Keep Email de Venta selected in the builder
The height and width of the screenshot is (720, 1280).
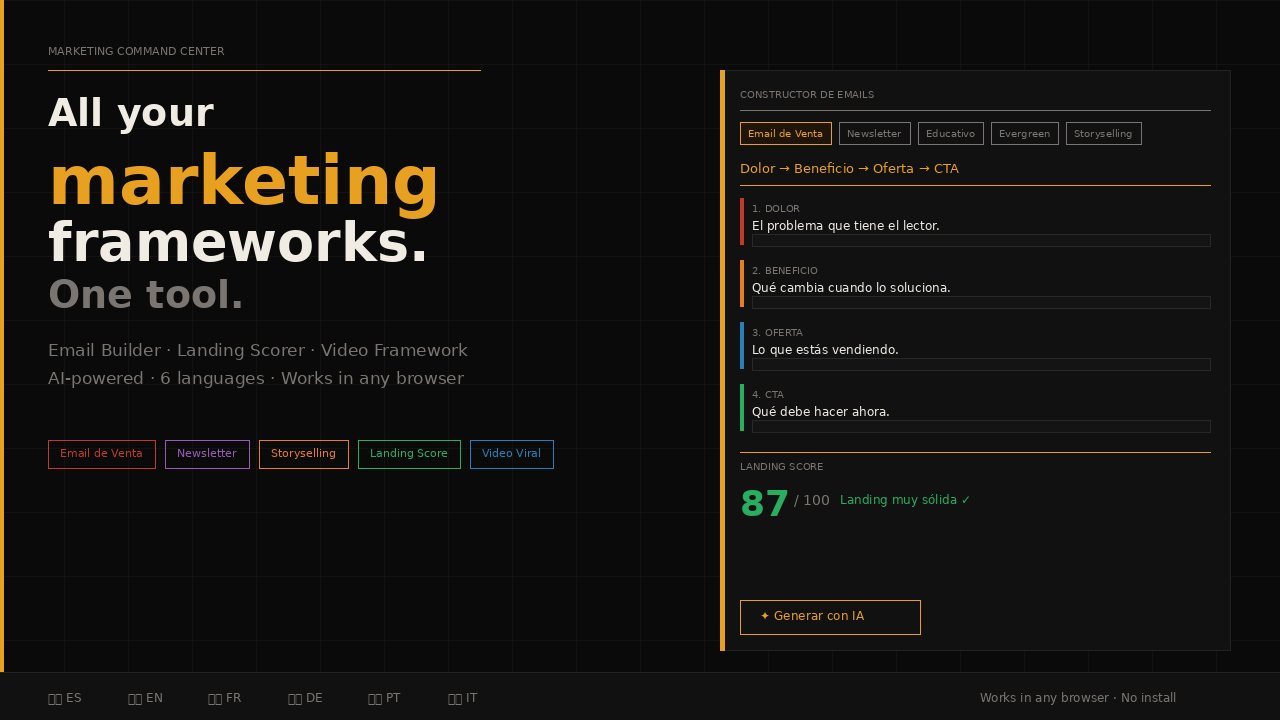point(785,133)
